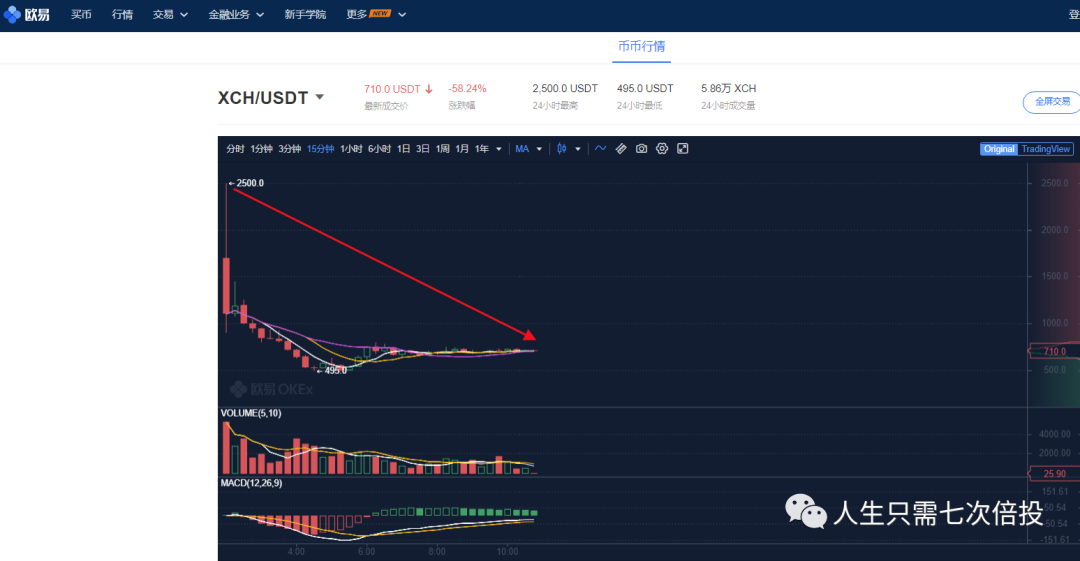This screenshot has height=561, width=1080.
Task: Select the 分时 chart interval
Action: click(x=235, y=149)
